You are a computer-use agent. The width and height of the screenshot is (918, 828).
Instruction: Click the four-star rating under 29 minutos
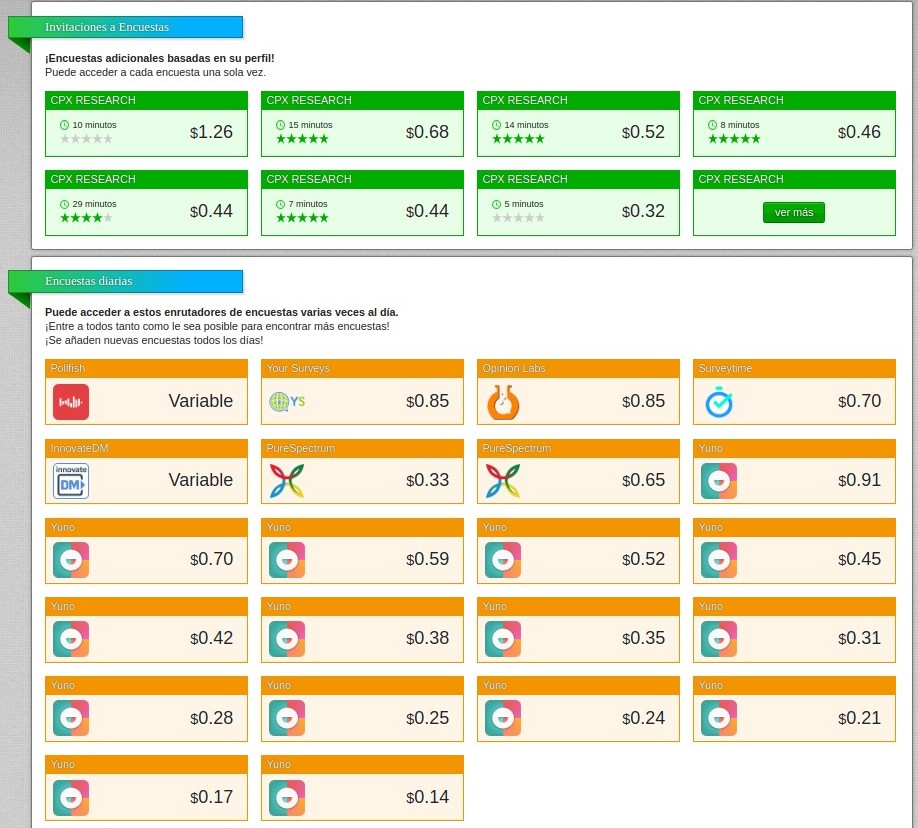[x=86, y=218]
